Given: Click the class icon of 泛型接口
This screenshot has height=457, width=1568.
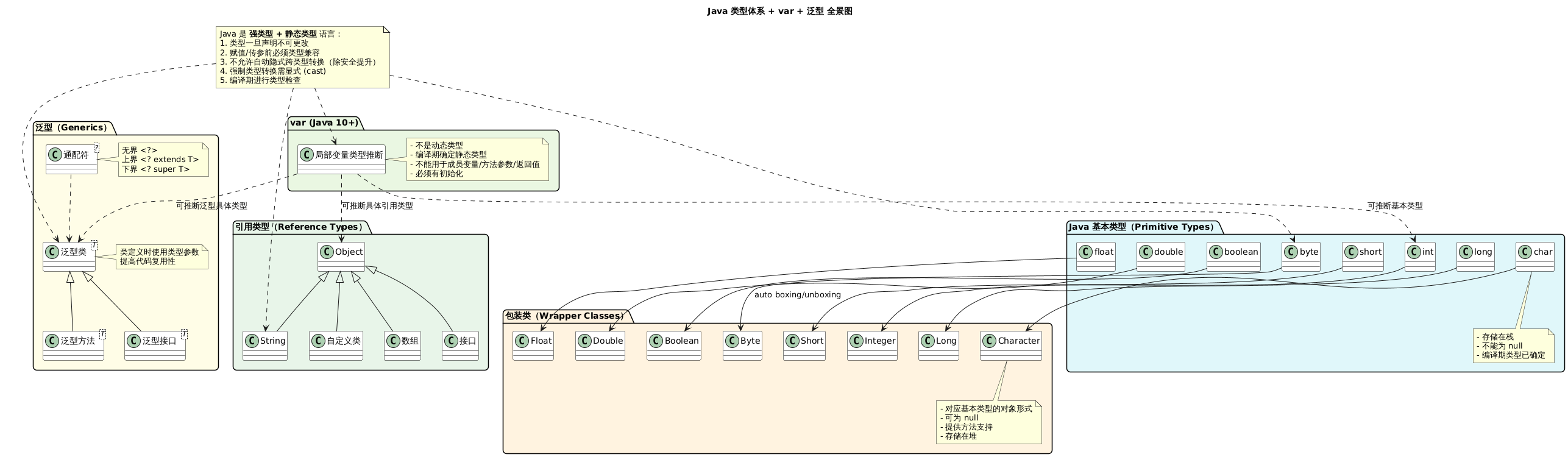Looking at the screenshot, I should [135, 341].
